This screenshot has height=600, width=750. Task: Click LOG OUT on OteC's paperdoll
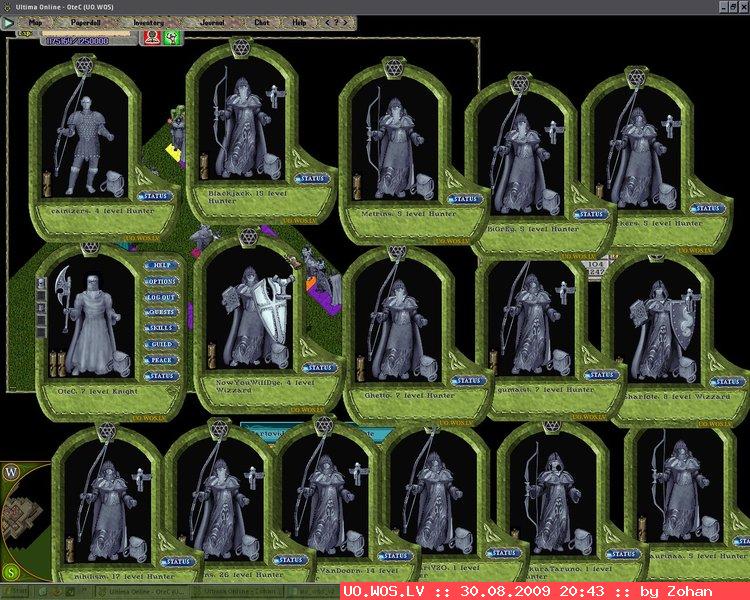pos(162,297)
